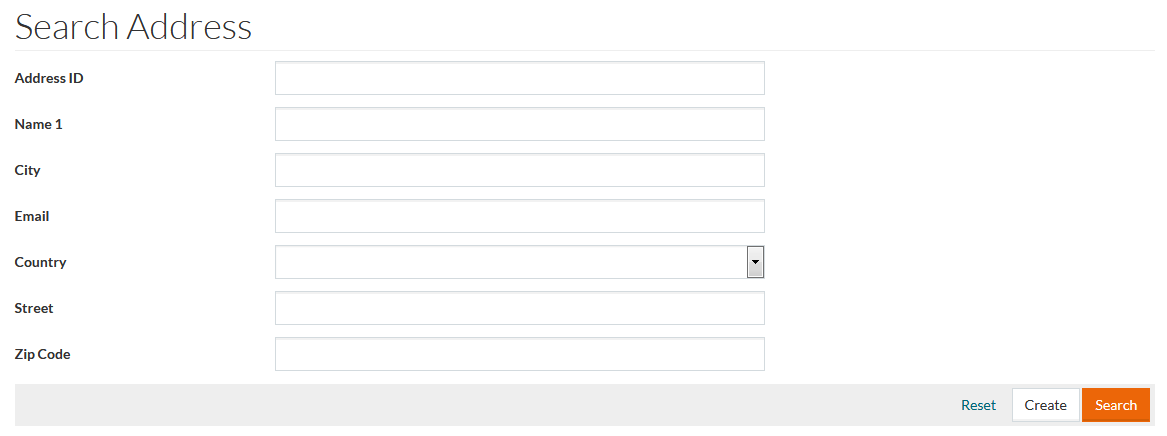Viewport: 1167px width, 436px height.
Task: Click the Country dropdown arrow button
Action: [x=755, y=262]
